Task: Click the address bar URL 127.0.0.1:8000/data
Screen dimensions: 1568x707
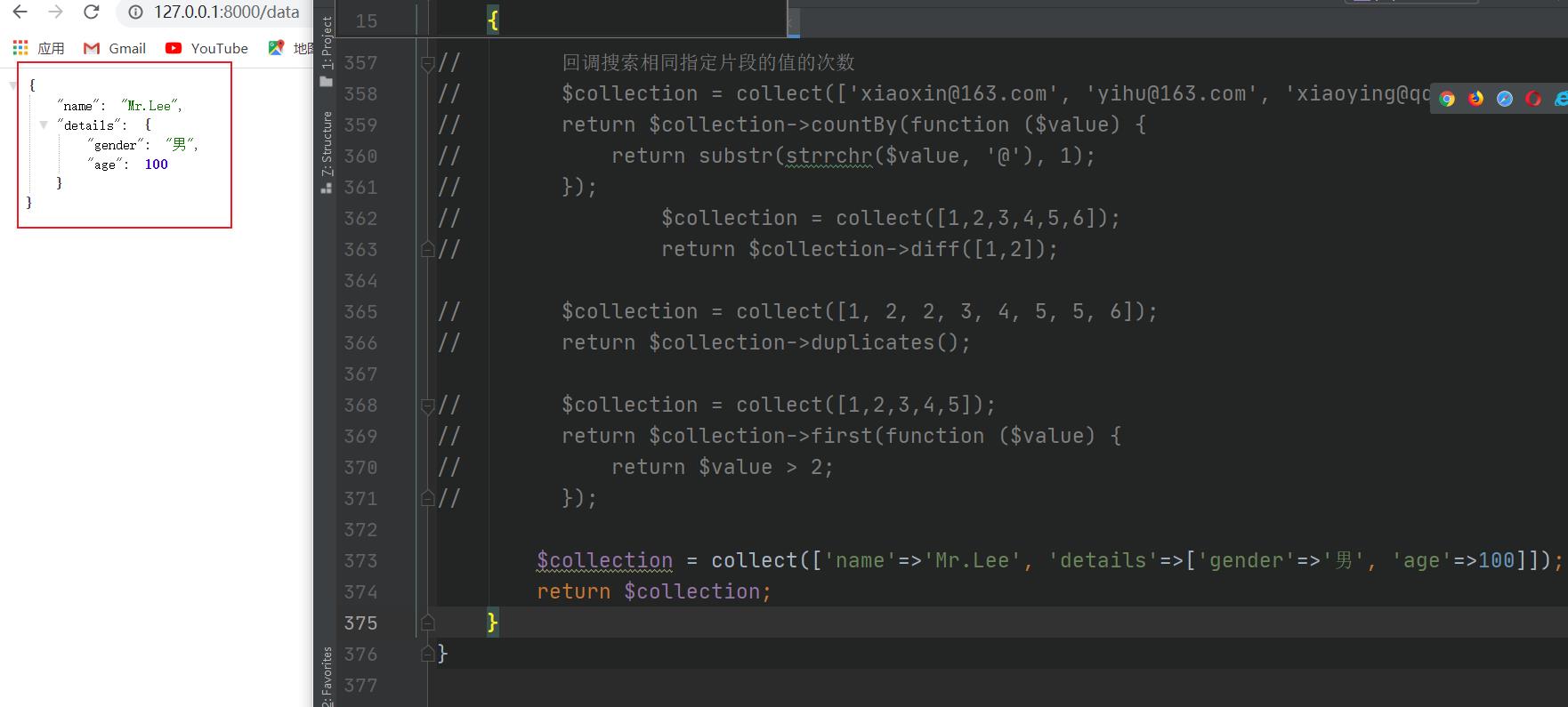Action: 226,12
